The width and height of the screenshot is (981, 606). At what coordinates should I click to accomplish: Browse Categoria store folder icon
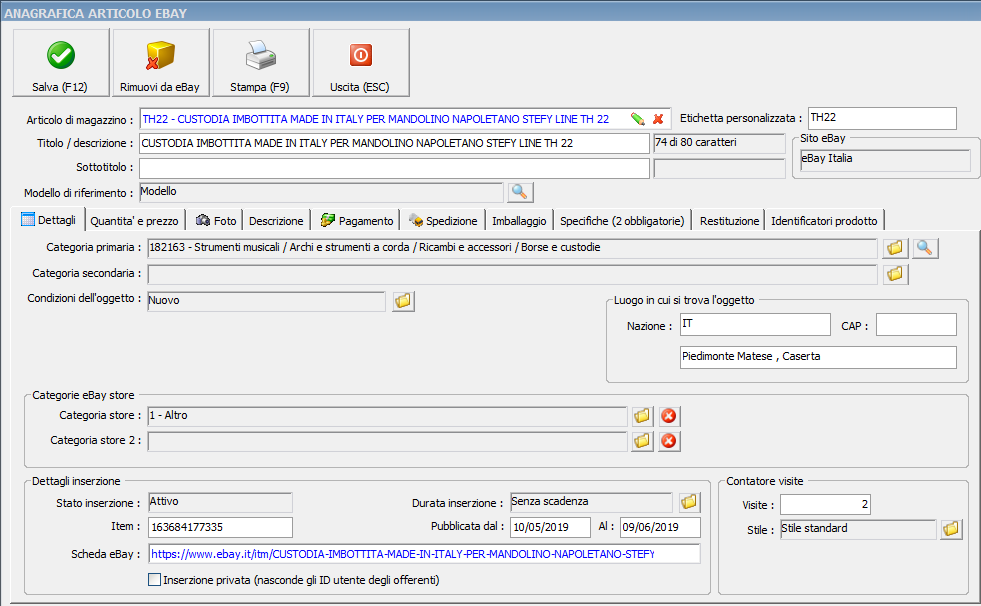(642, 416)
